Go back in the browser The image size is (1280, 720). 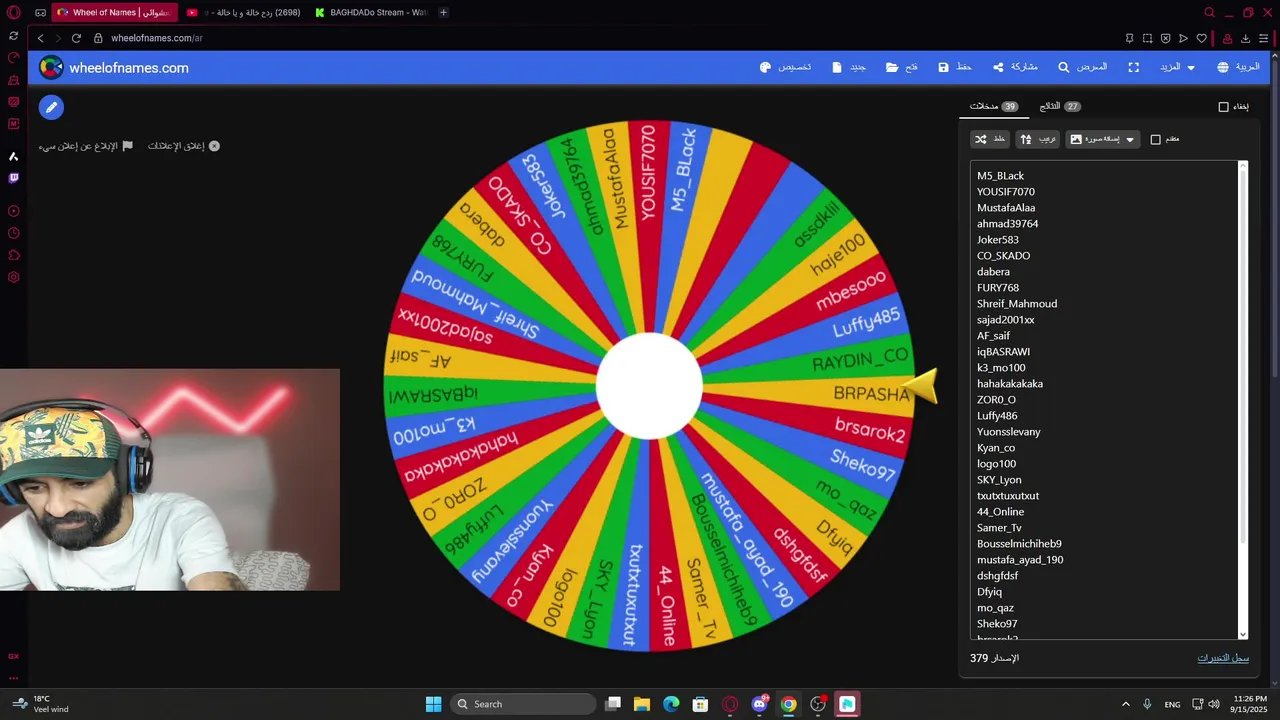(40, 38)
